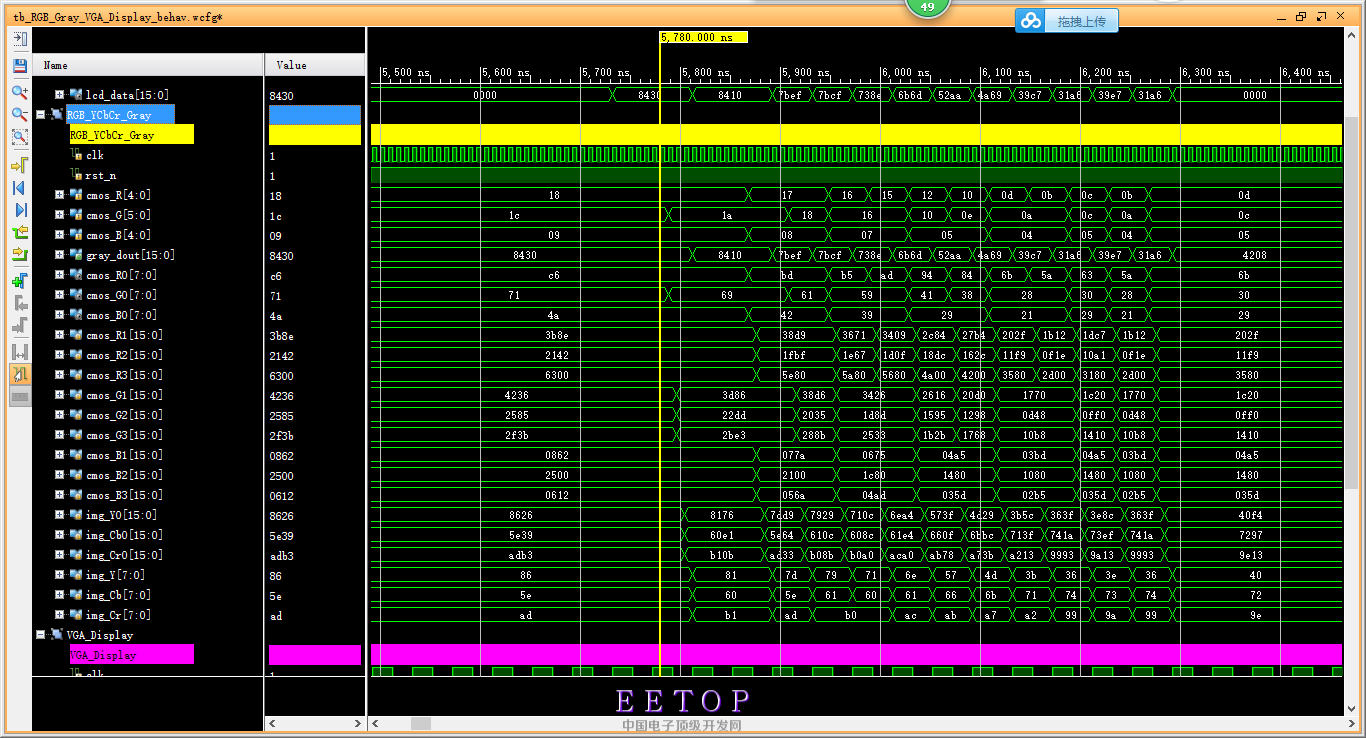
Task: Click the 4208 segment in gray_dout waveform
Action: (x=1254, y=255)
